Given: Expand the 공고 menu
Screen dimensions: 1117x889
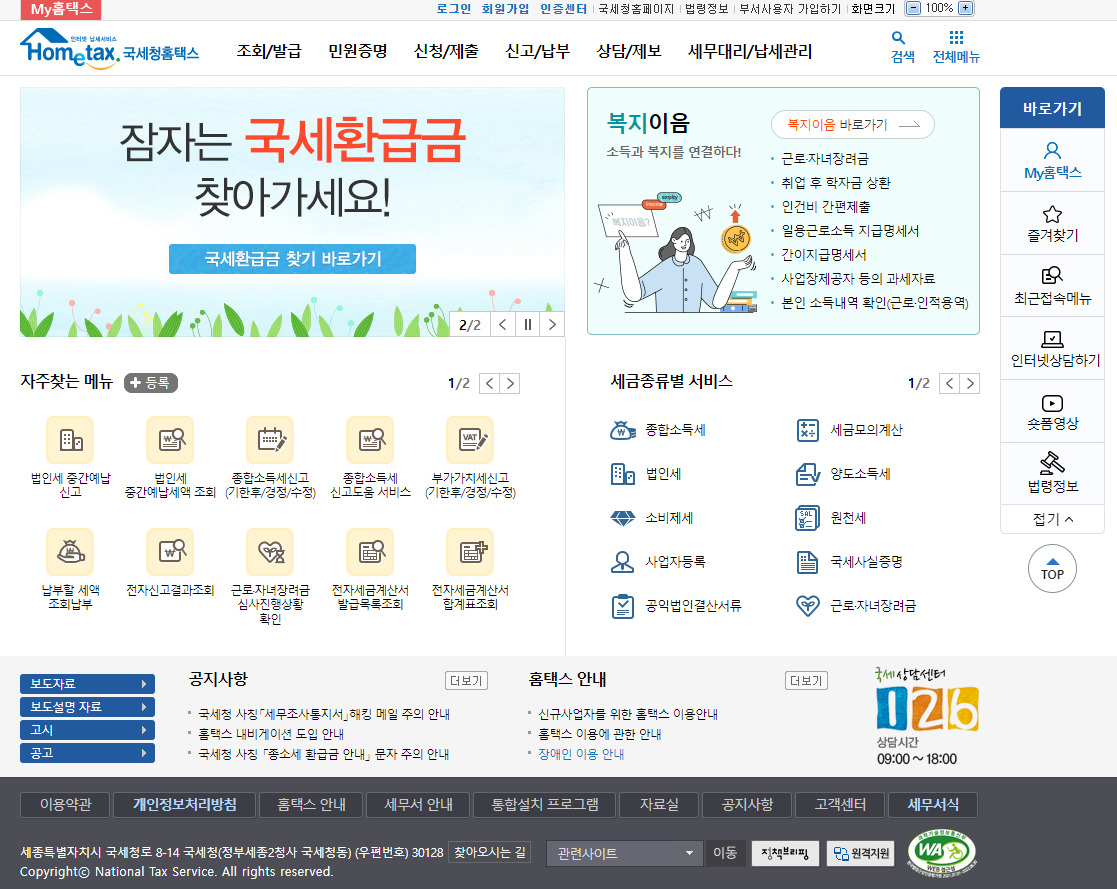Looking at the screenshot, I should (88, 753).
